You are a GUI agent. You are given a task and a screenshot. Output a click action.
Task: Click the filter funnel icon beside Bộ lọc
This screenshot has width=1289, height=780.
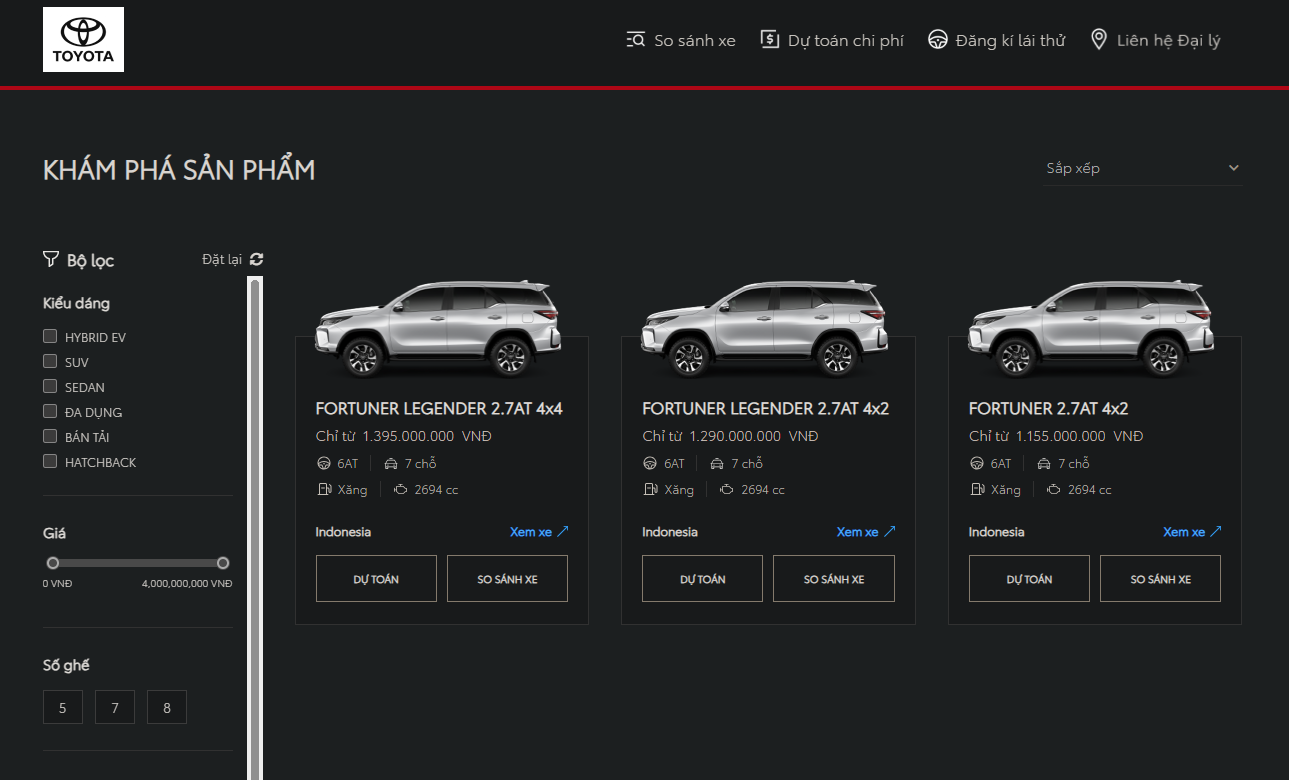point(51,259)
